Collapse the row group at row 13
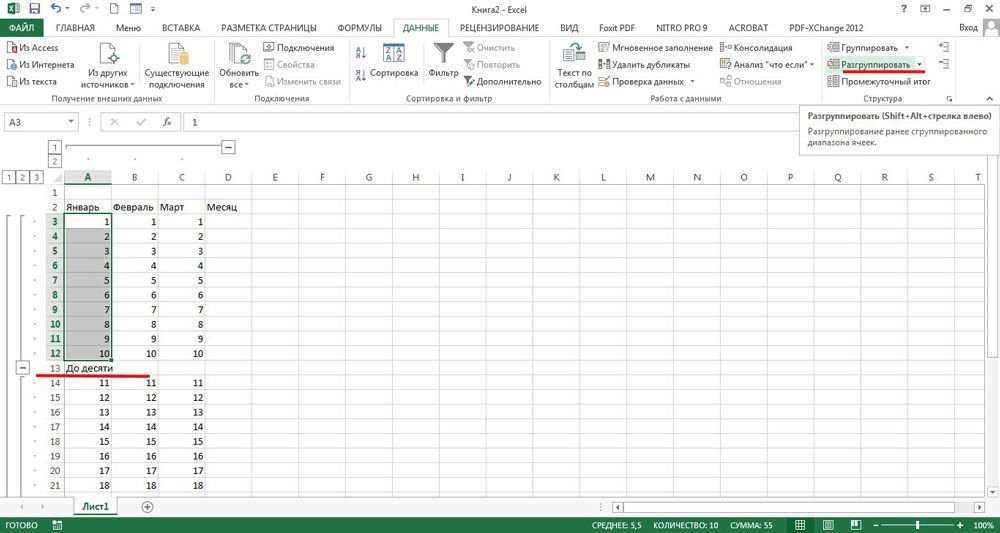This screenshot has width=1000, height=533. click(x=22, y=368)
